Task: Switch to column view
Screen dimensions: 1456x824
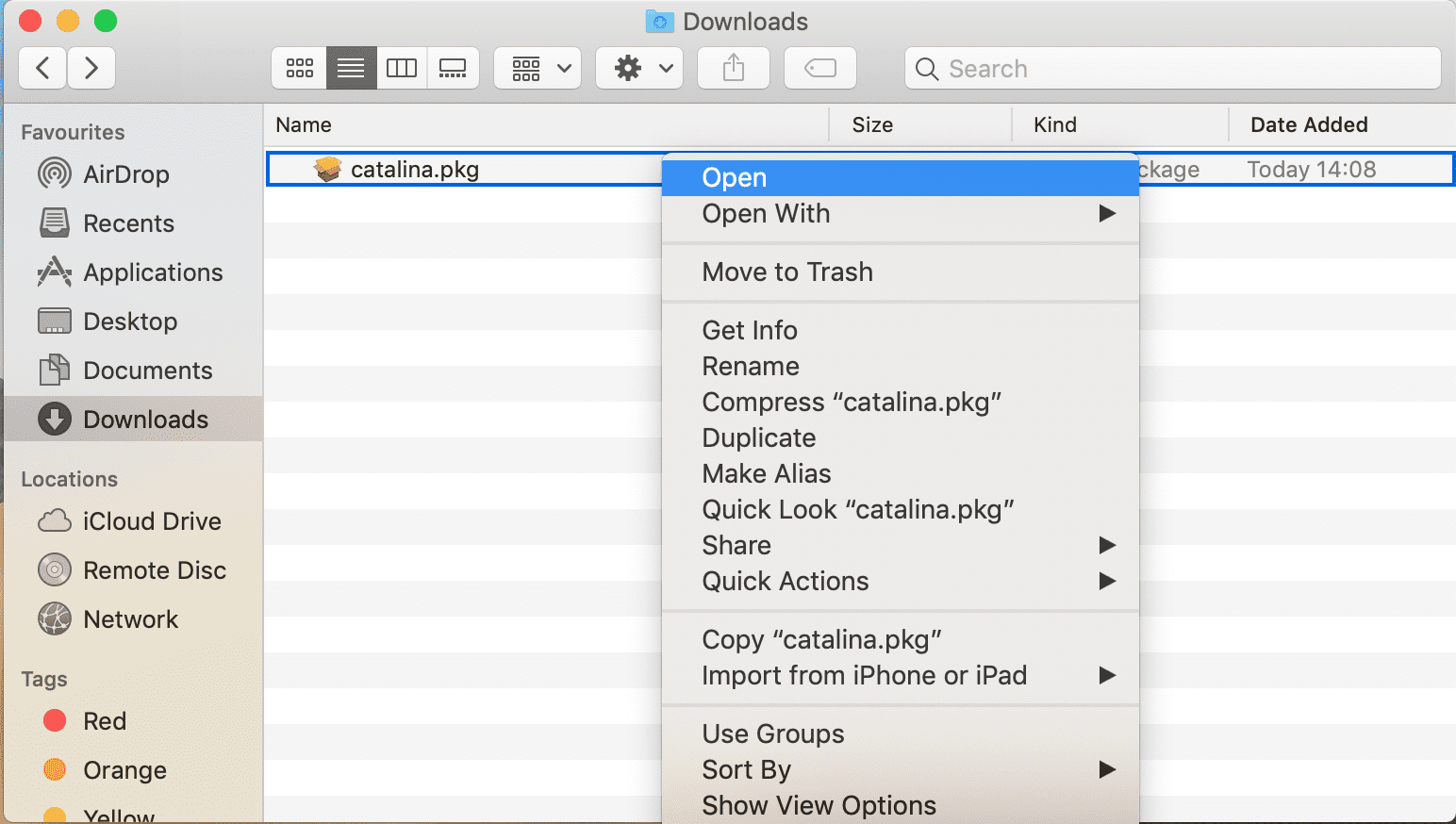Action: tap(402, 69)
